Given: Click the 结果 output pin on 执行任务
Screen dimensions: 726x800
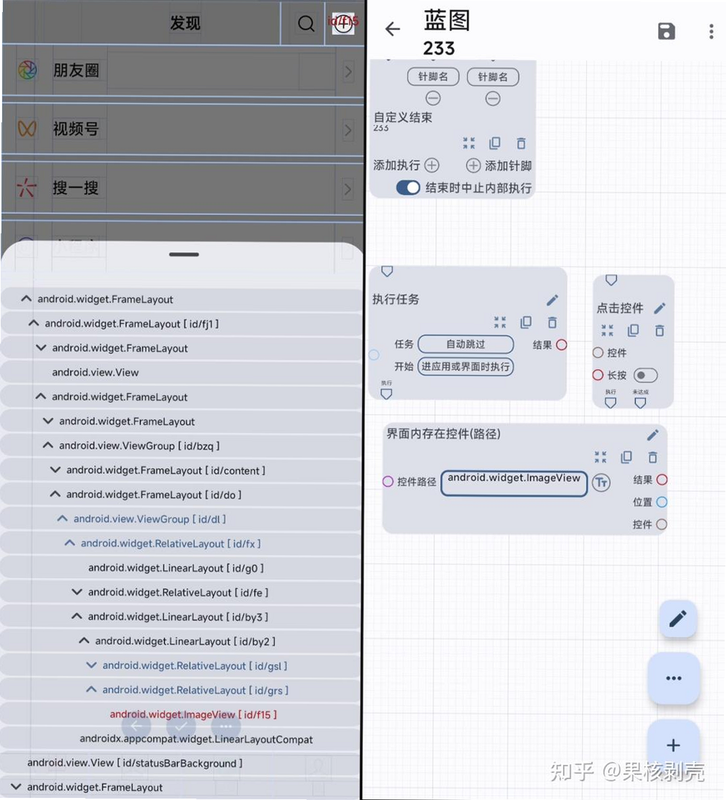Looking at the screenshot, I should [x=561, y=345].
